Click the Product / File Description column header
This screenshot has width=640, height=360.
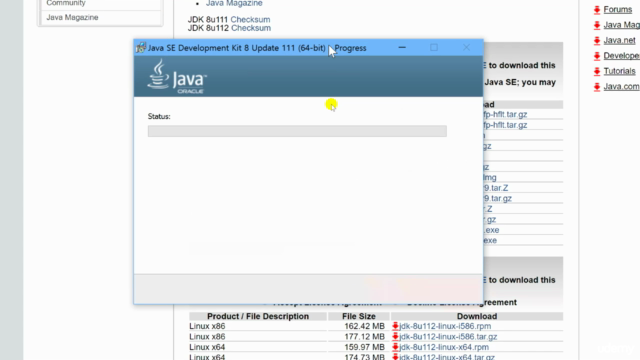[258, 316]
